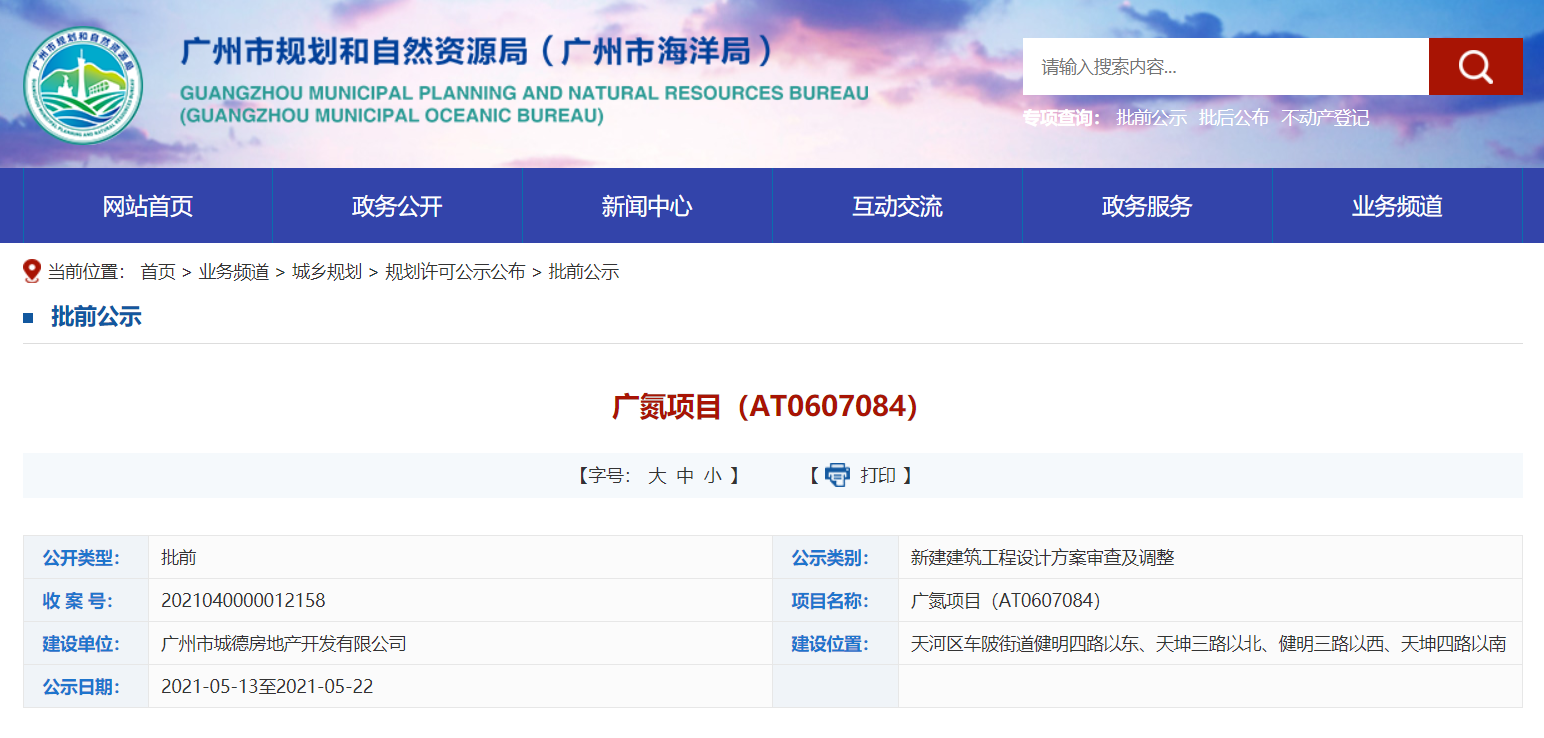Focus the search input field
This screenshot has width=1544, height=738.
(1226, 67)
